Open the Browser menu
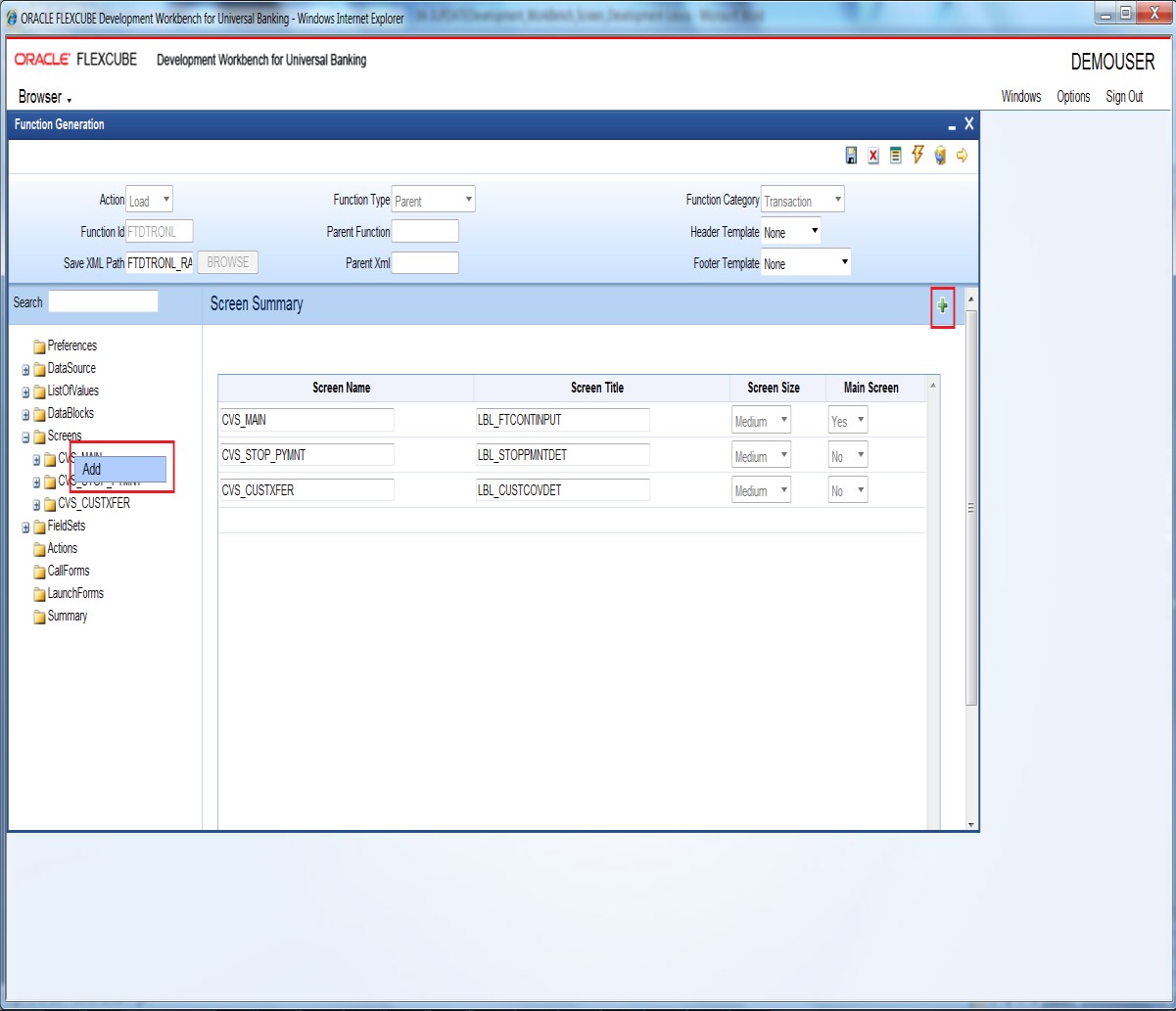 [45, 97]
